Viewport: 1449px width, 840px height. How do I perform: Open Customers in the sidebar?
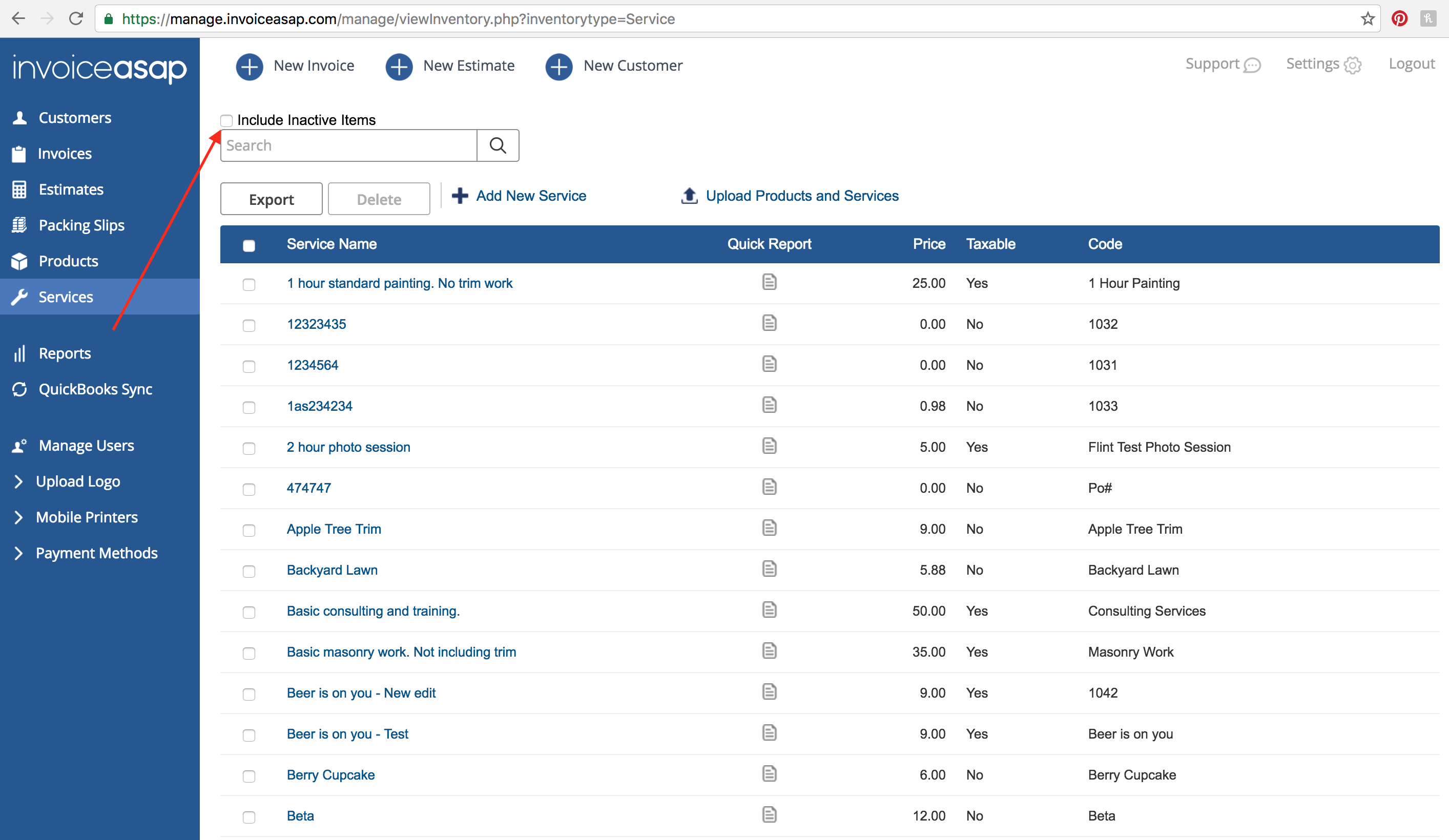[75, 118]
